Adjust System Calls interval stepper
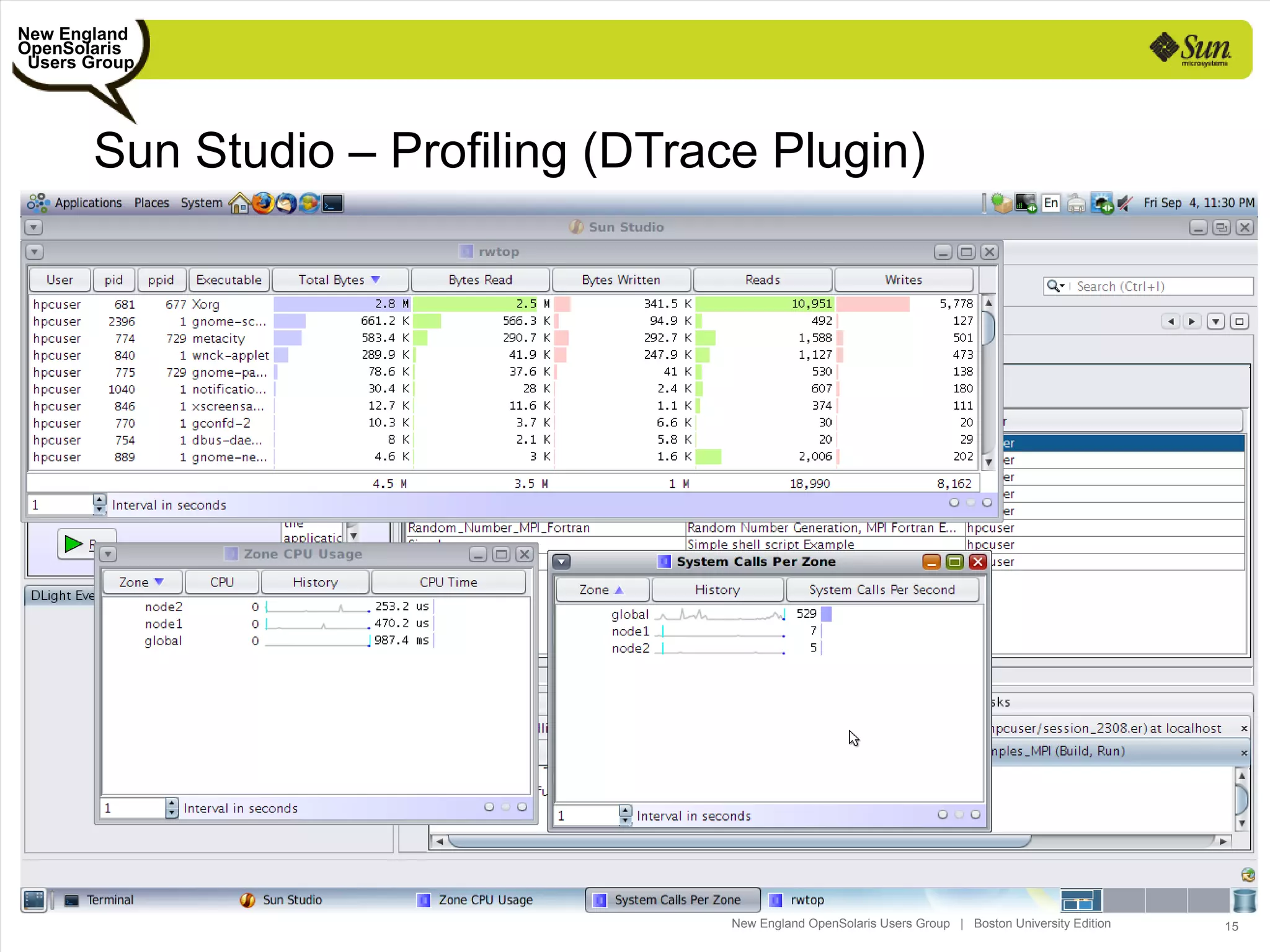 click(x=625, y=815)
